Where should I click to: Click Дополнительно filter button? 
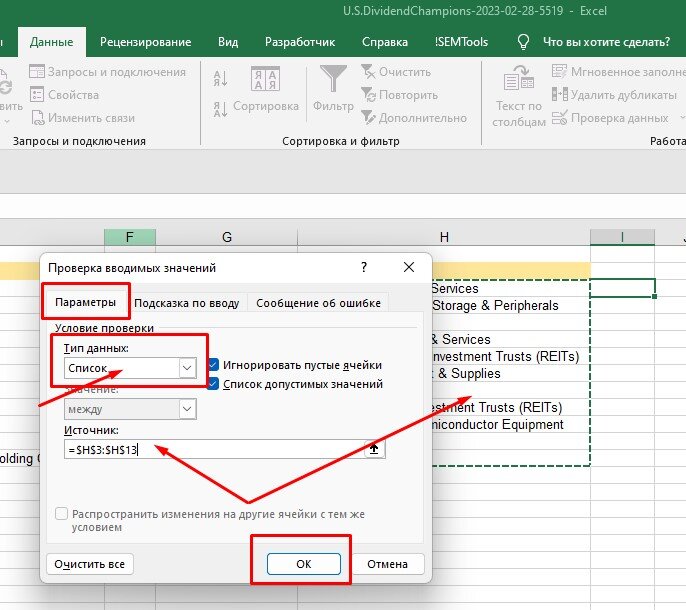414,118
